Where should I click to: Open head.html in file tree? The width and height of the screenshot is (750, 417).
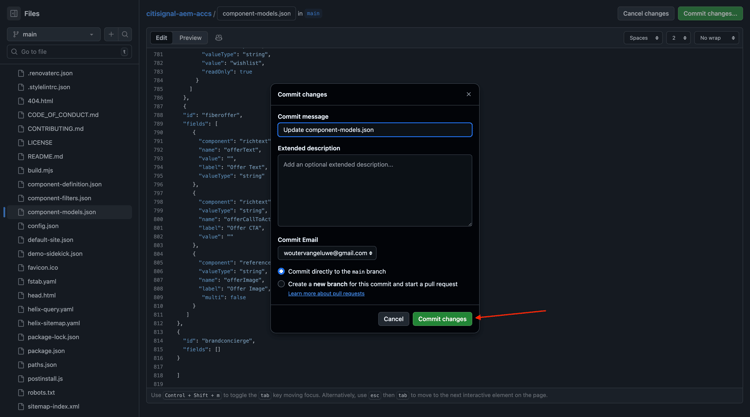42,295
